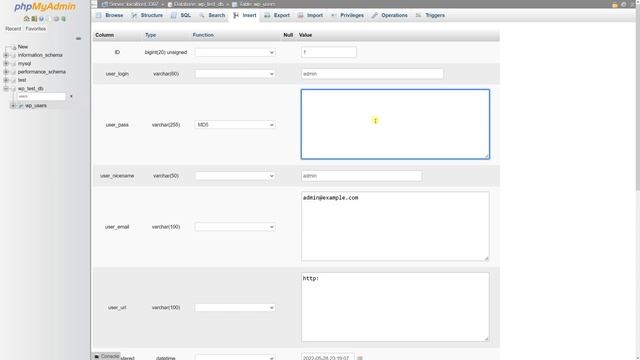This screenshot has width=640, height=360.
Task: Select the Insert tab
Action: tap(245, 15)
